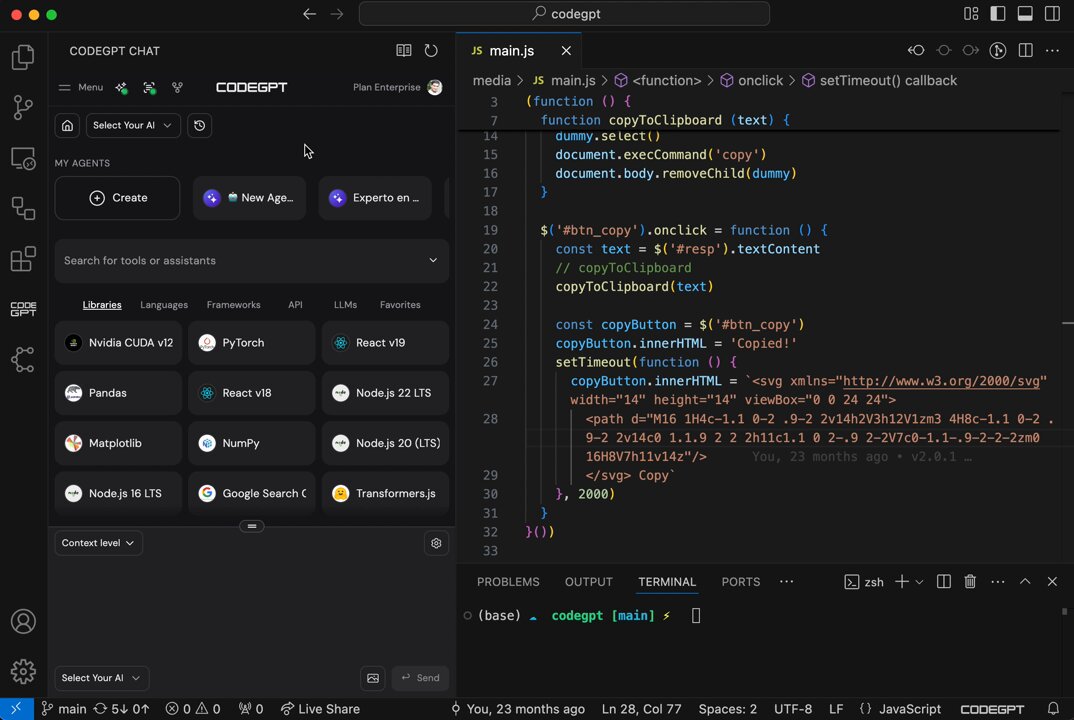Split the terminal pane
1074x720 pixels.
(943, 582)
